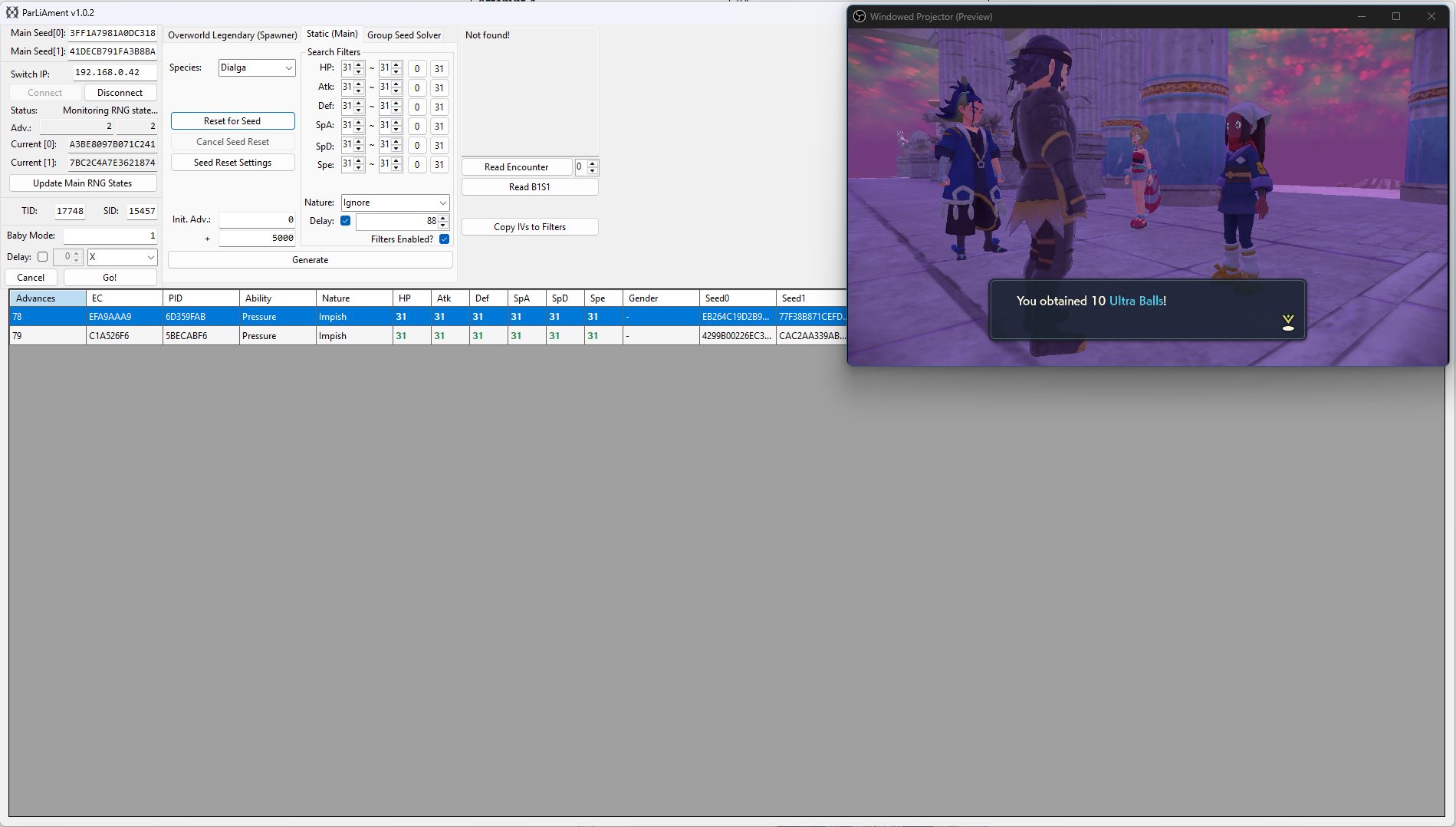This screenshot has width=1456, height=827.
Task: Set HP filter to 0 with the 0 button
Action: tap(417, 69)
